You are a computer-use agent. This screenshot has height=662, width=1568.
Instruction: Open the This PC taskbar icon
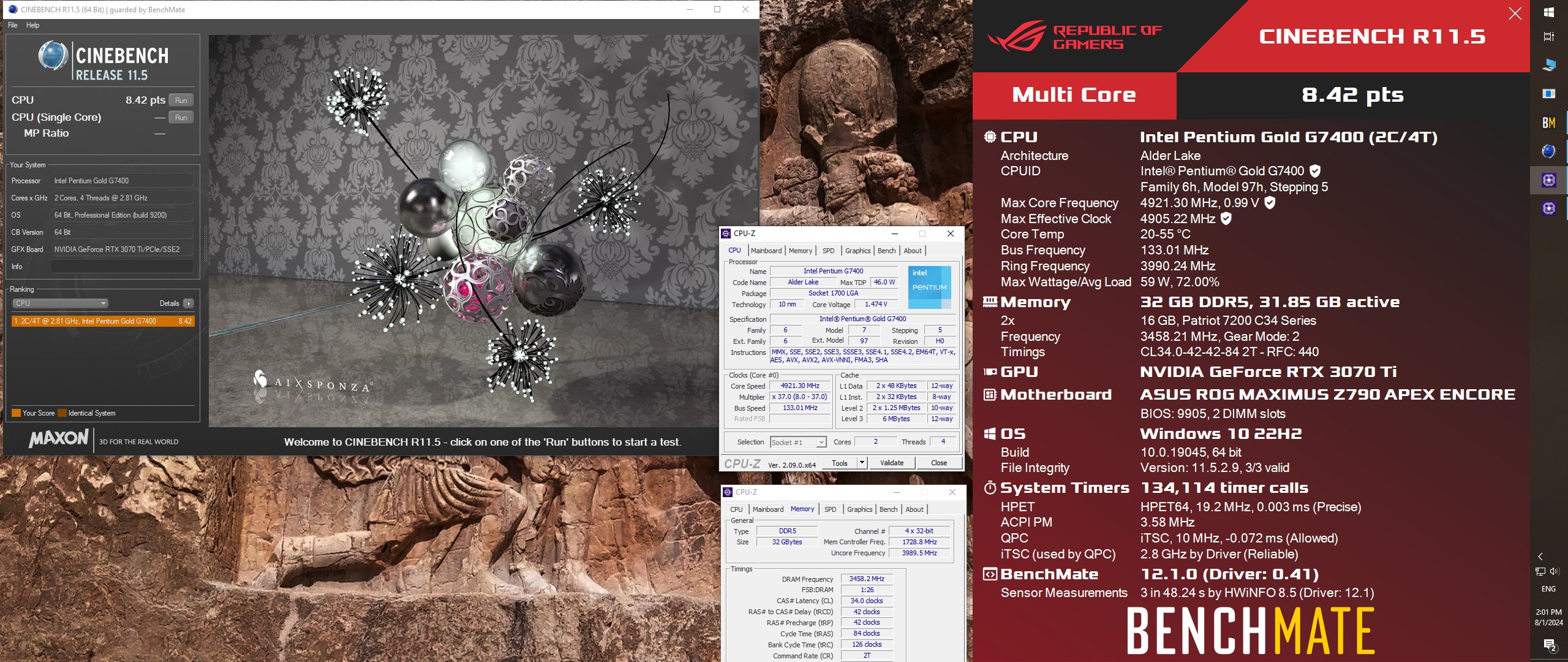pyautogui.click(x=1548, y=65)
